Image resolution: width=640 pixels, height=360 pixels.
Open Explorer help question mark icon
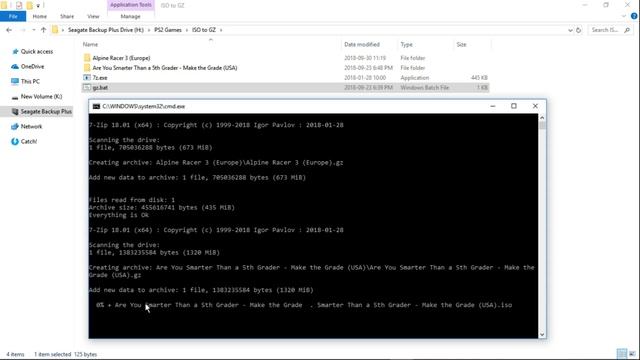[x=634, y=16]
